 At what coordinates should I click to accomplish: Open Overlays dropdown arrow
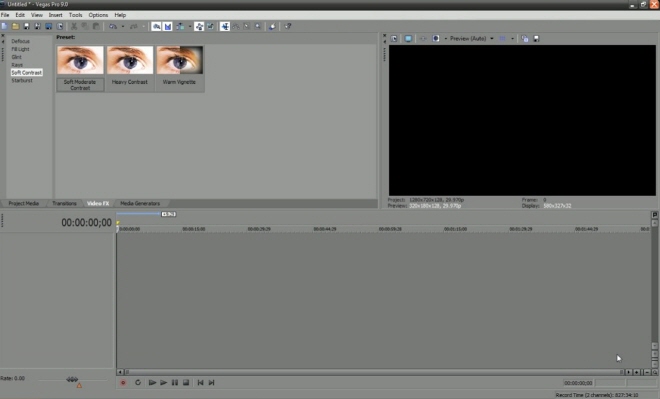point(512,38)
